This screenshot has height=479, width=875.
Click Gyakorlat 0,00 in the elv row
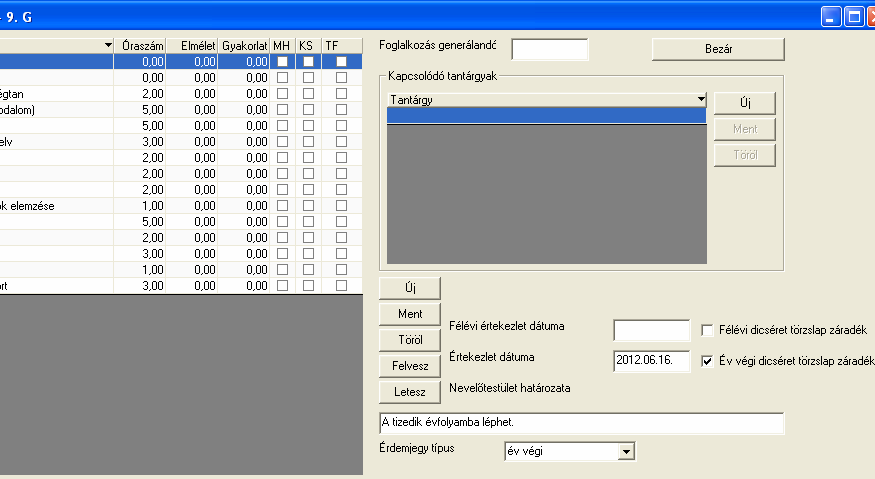244,142
